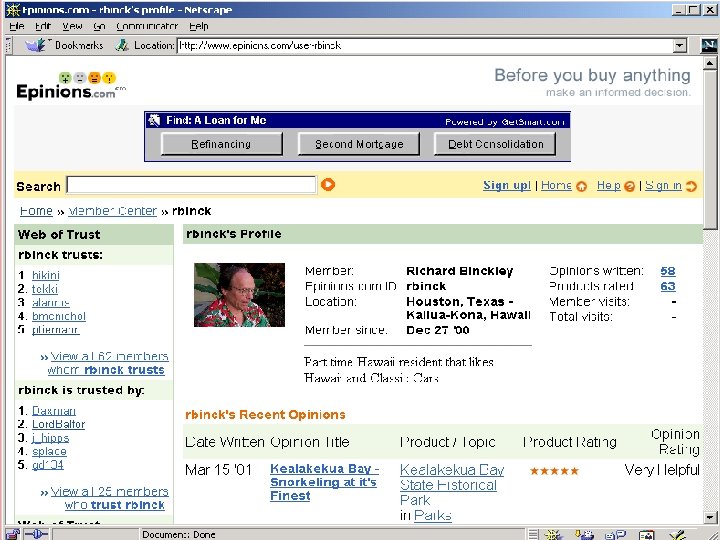Click inside the Search text field
Screen dimensions: 720x540
coord(191,185)
